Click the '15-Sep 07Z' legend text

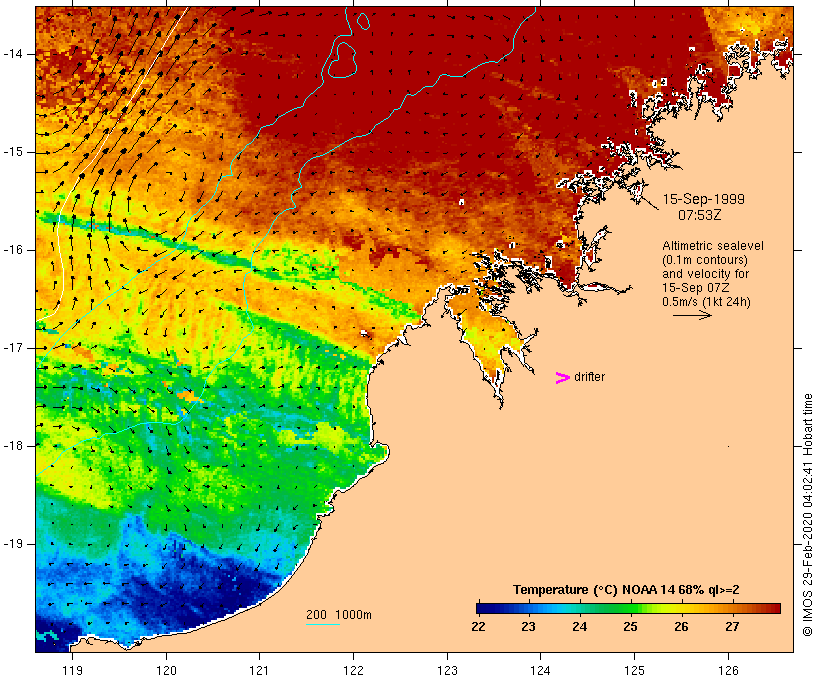pos(696,288)
